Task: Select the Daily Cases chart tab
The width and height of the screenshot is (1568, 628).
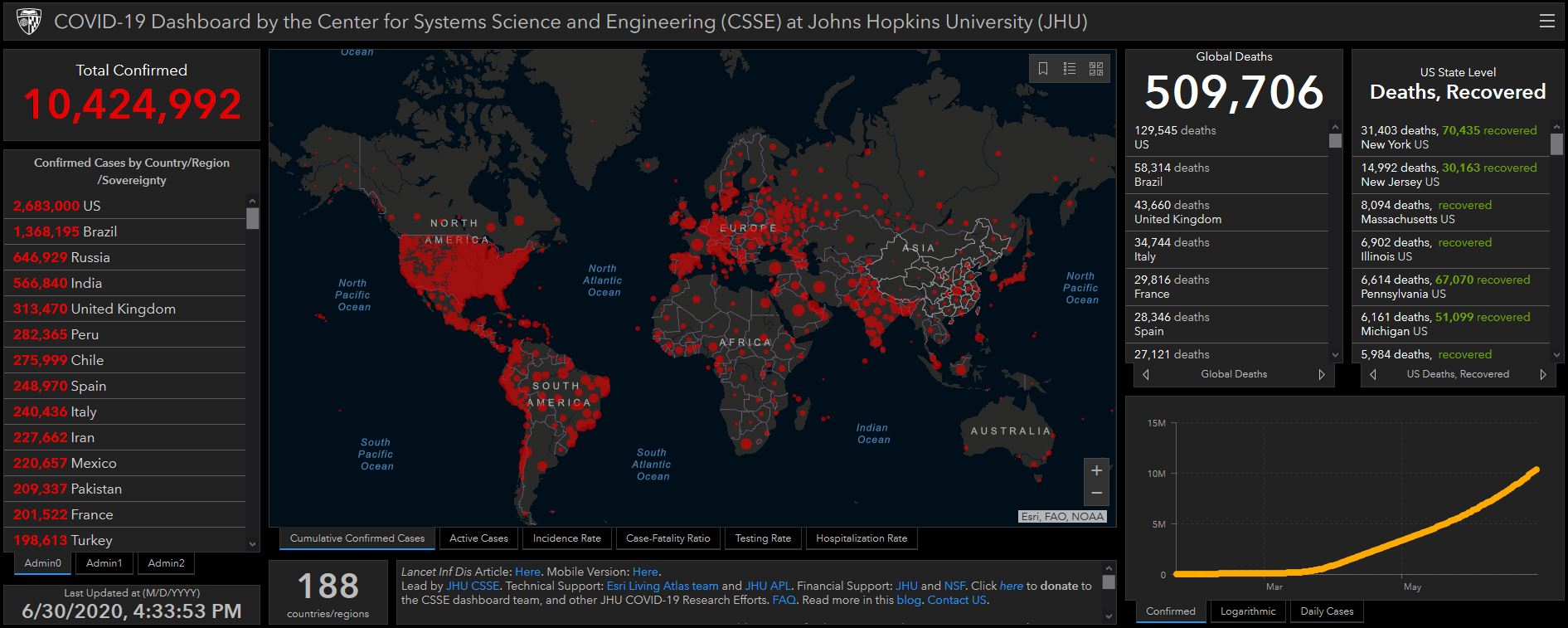Action: 1327,611
